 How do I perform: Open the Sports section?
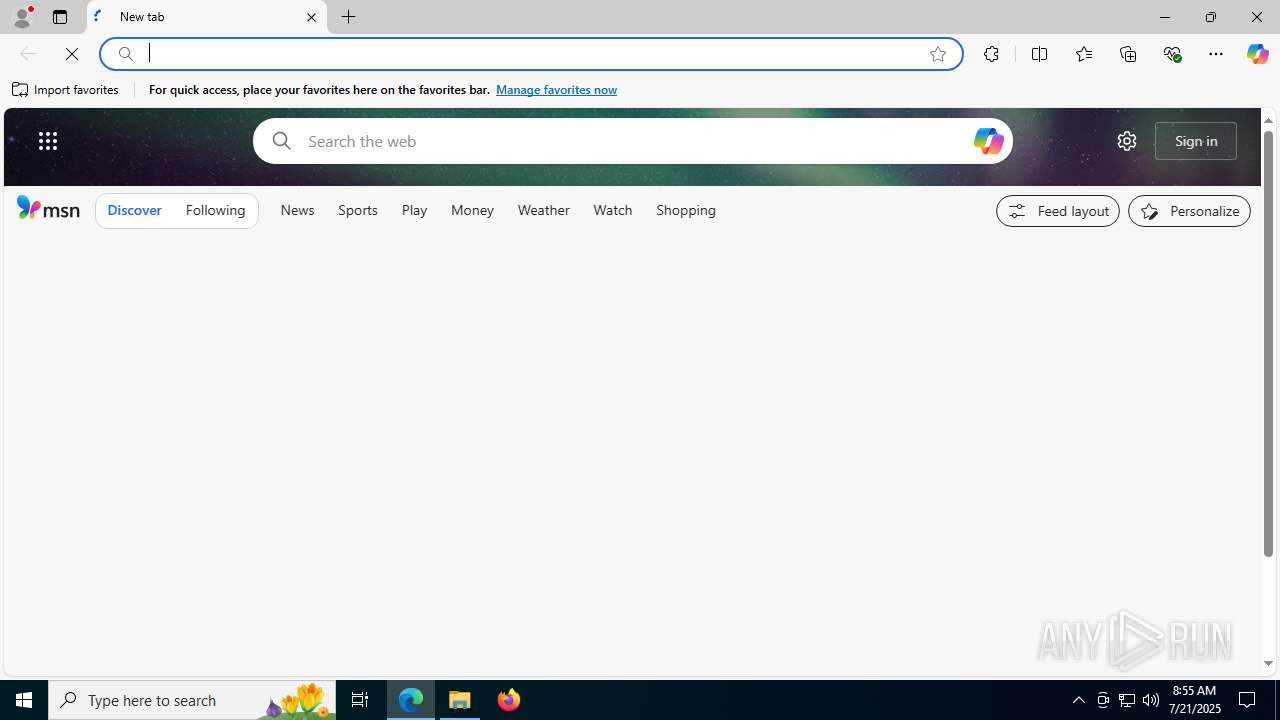point(358,211)
